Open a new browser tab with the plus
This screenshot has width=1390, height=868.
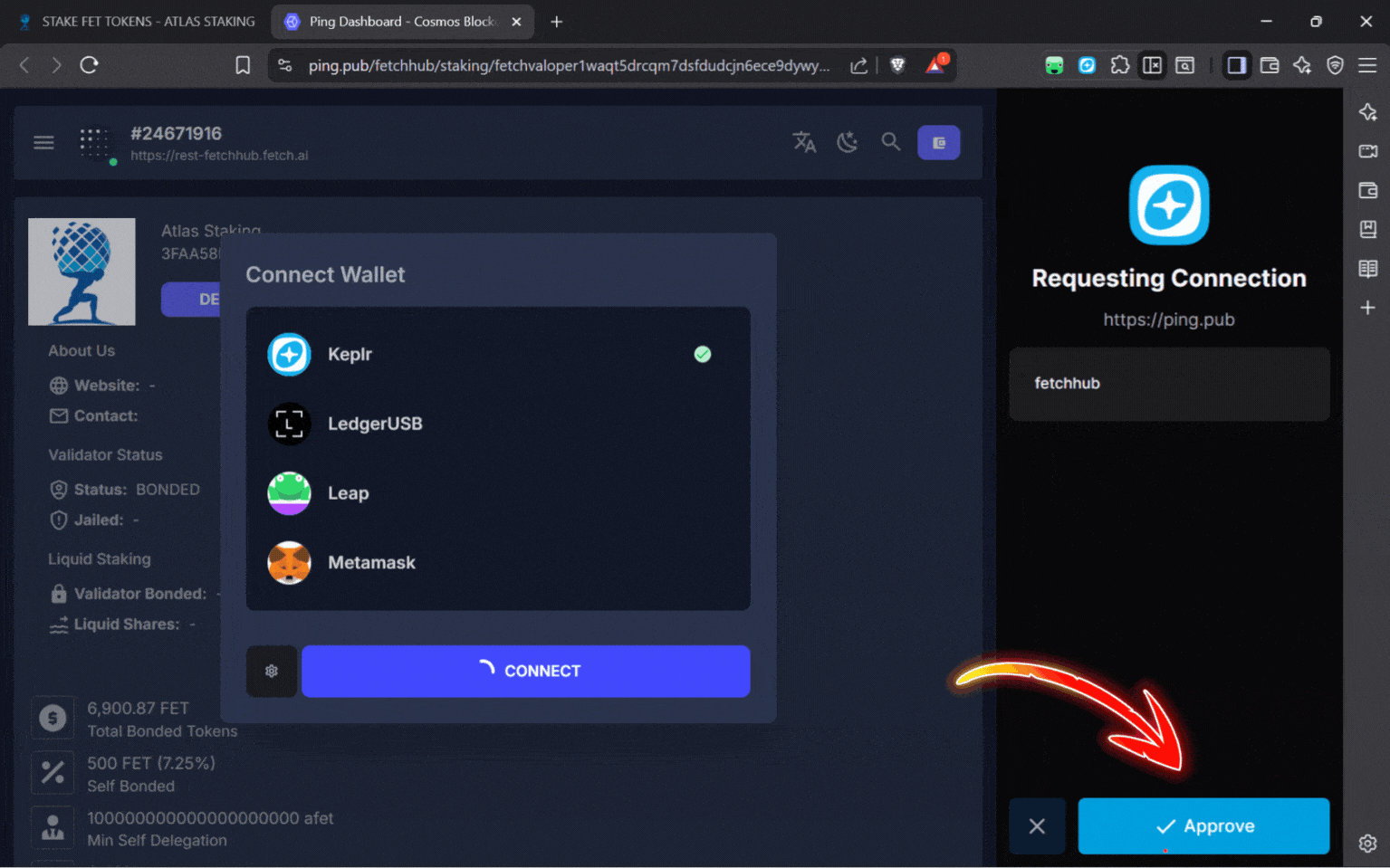pos(556,21)
